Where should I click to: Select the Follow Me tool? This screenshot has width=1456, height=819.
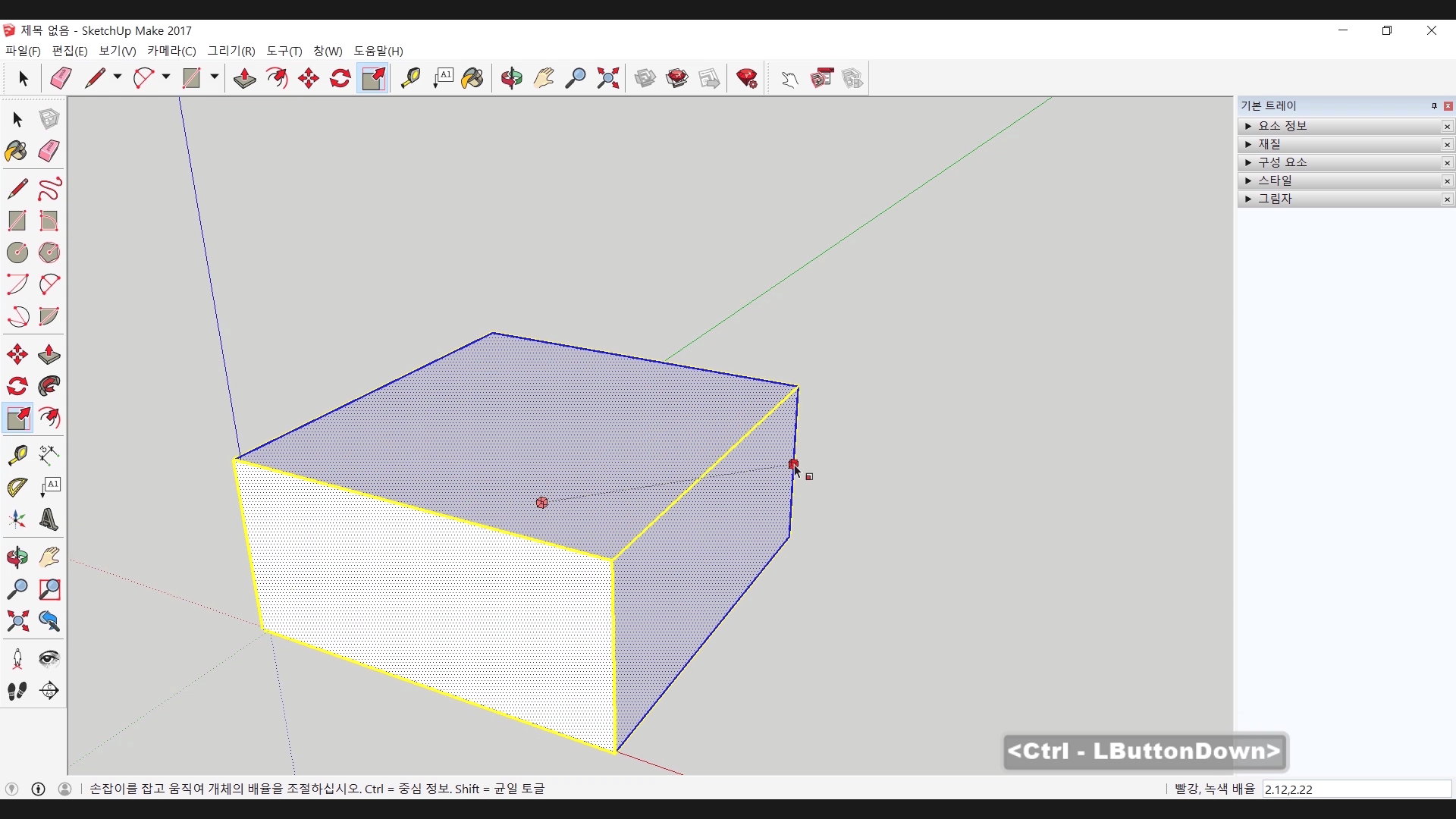tap(49, 386)
